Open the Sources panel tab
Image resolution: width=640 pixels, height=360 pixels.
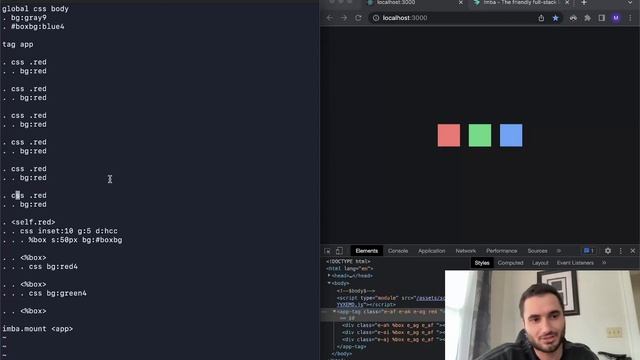(537, 251)
